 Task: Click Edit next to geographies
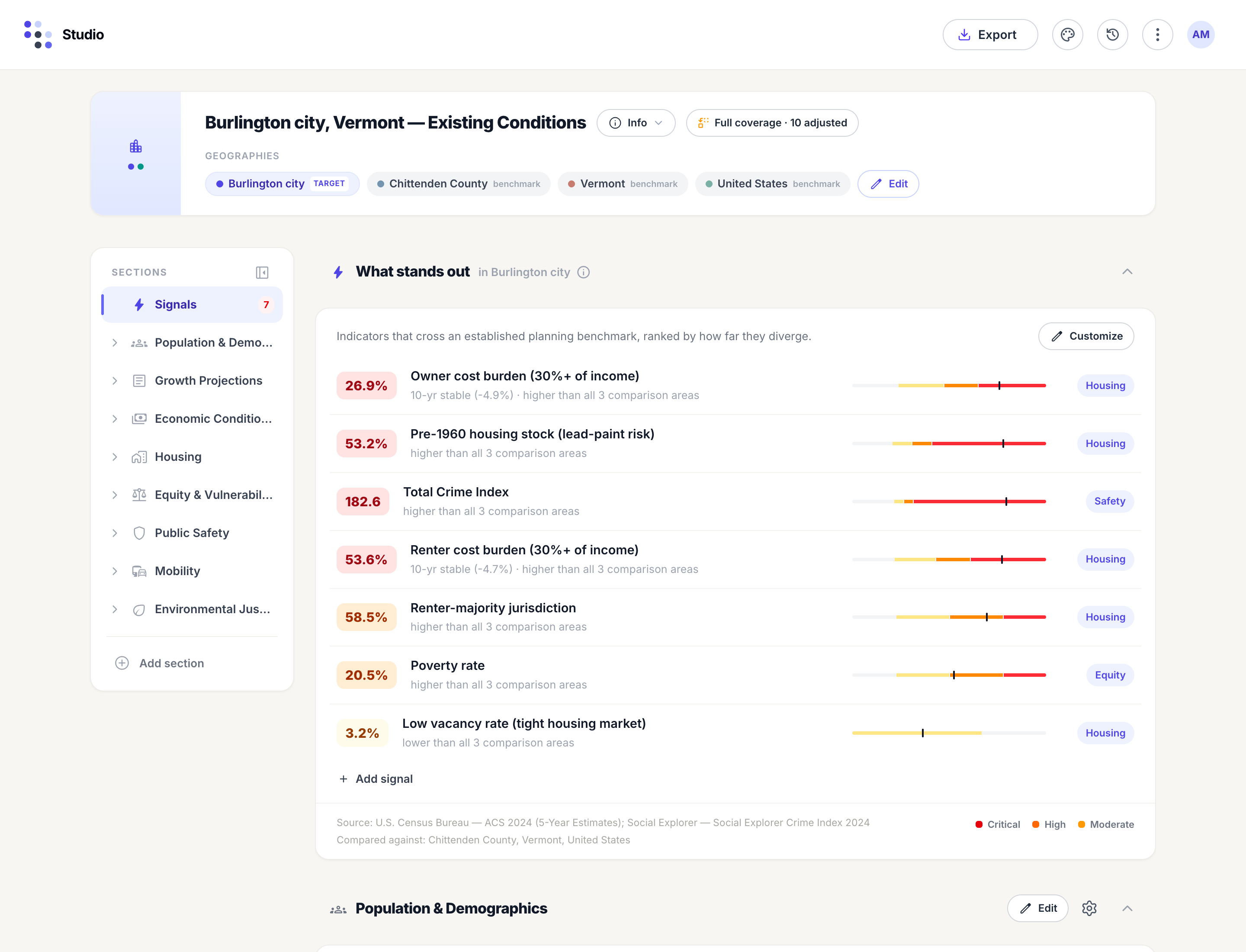(888, 184)
